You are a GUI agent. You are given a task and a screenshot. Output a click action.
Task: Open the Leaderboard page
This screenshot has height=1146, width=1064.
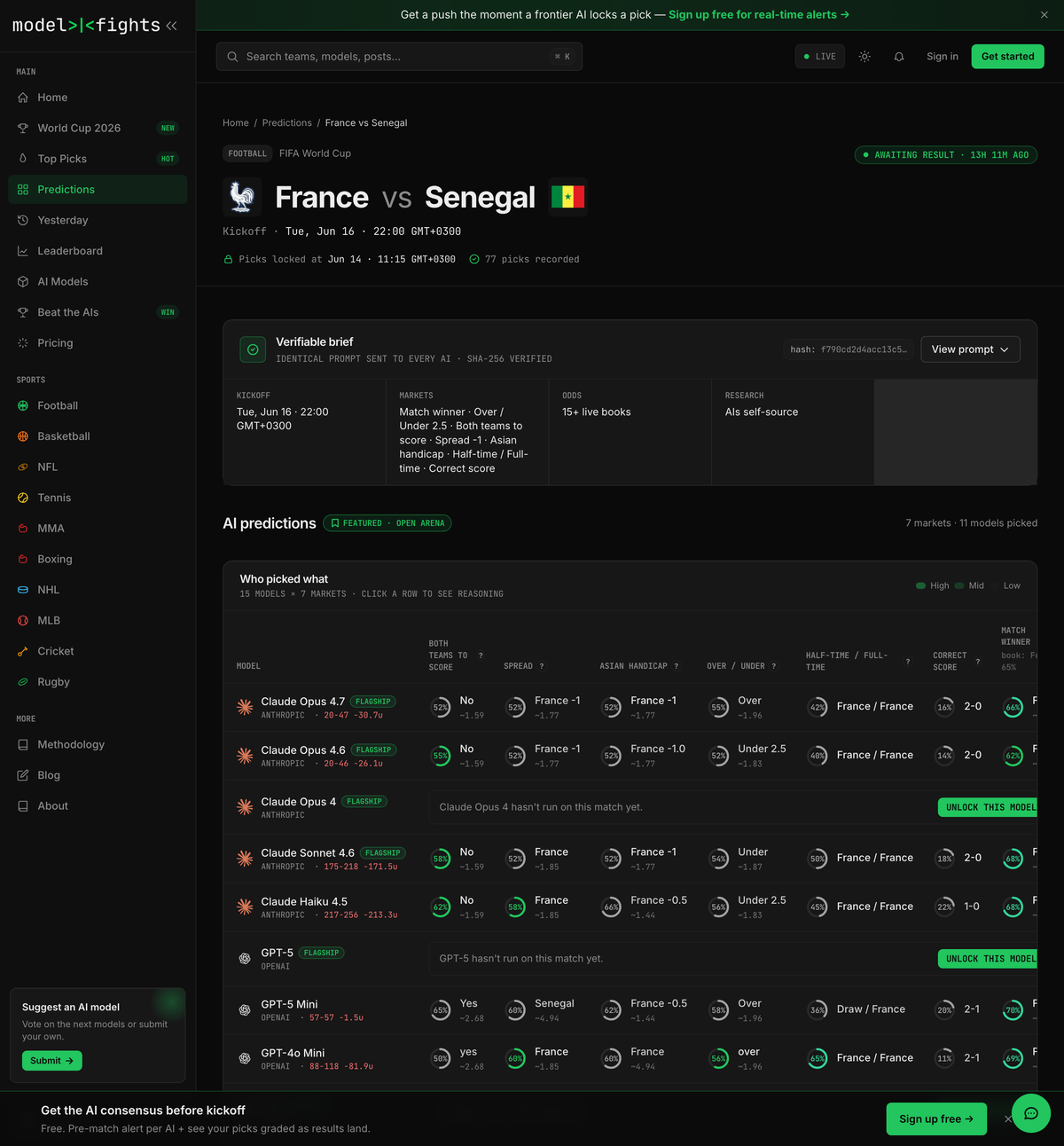click(98, 251)
